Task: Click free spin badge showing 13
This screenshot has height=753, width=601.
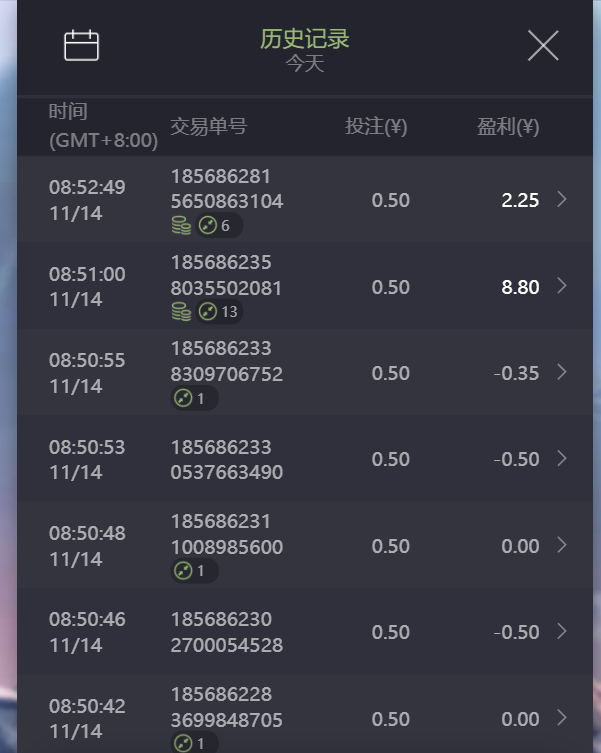Action: (x=219, y=312)
